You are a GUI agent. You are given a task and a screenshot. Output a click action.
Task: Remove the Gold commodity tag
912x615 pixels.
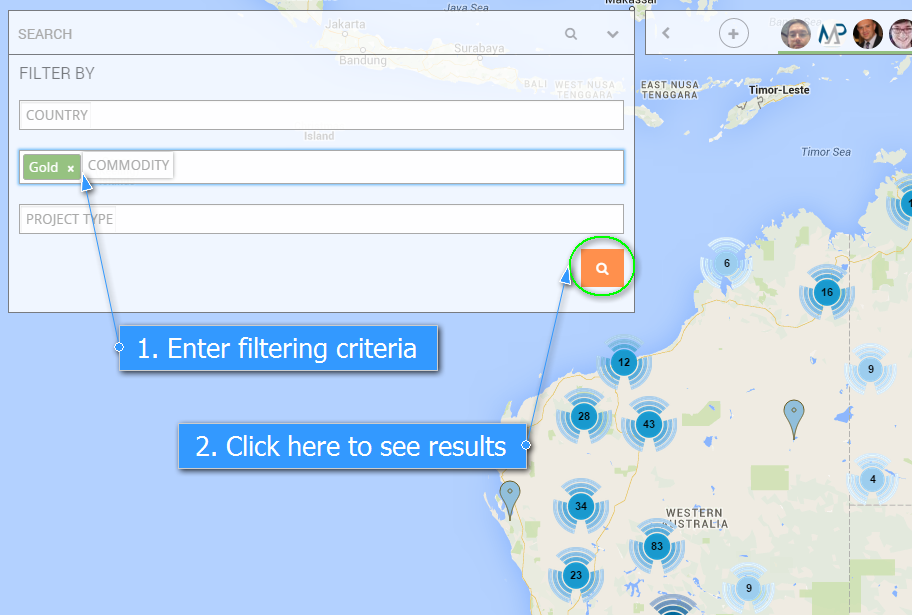coord(70,168)
